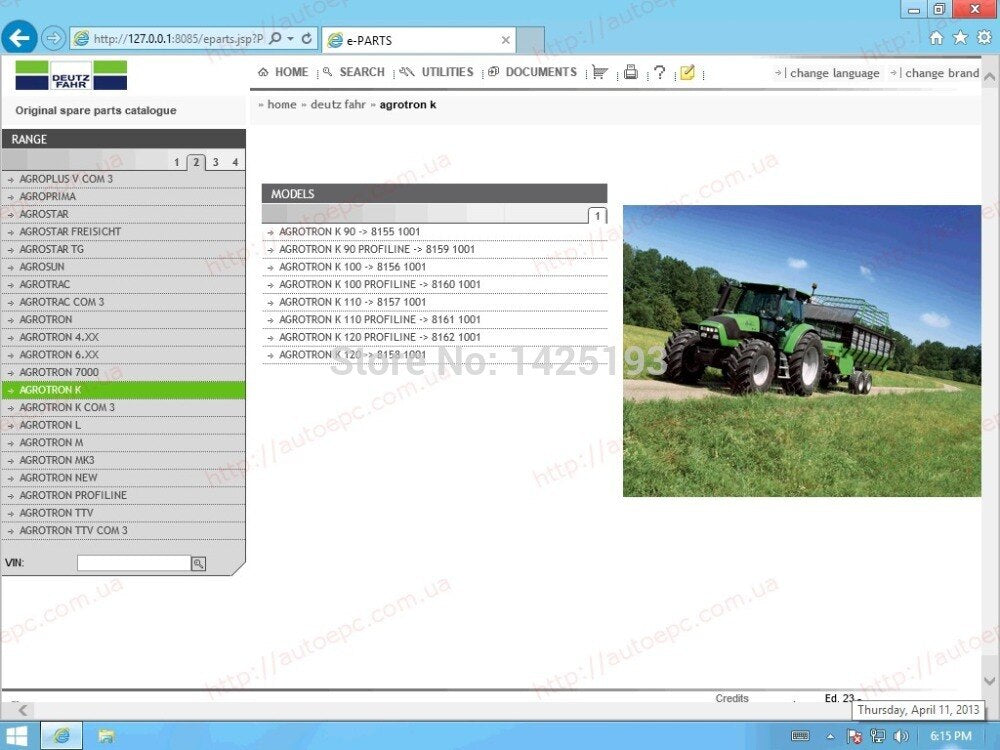Viewport: 1000px width, 750px height.
Task: Click the tractor photo thumbnail
Action: click(x=802, y=351)
